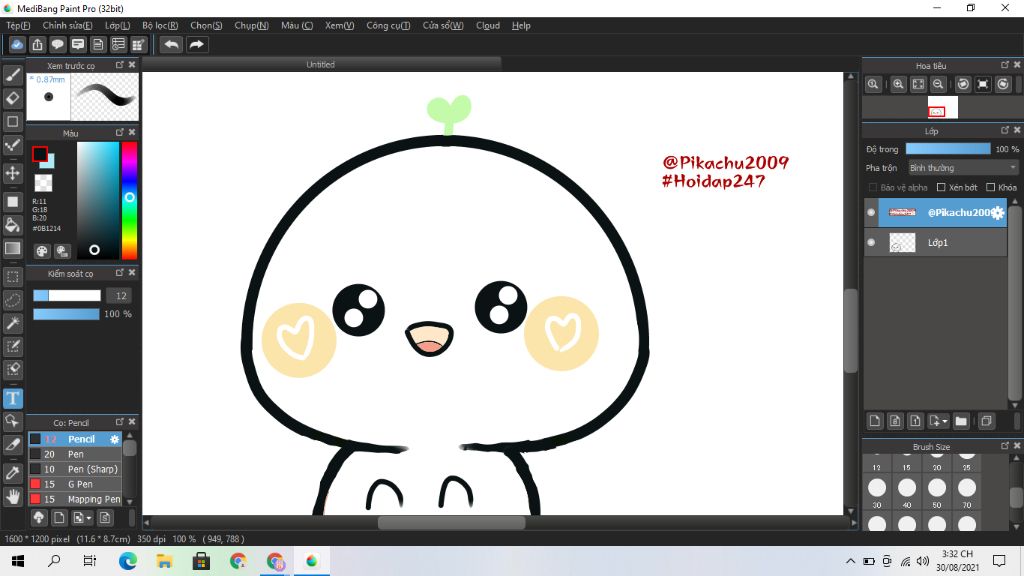Select the rectangular Selection tool
The height and width of the screenshot is (576, 1024).
[12, 276]
